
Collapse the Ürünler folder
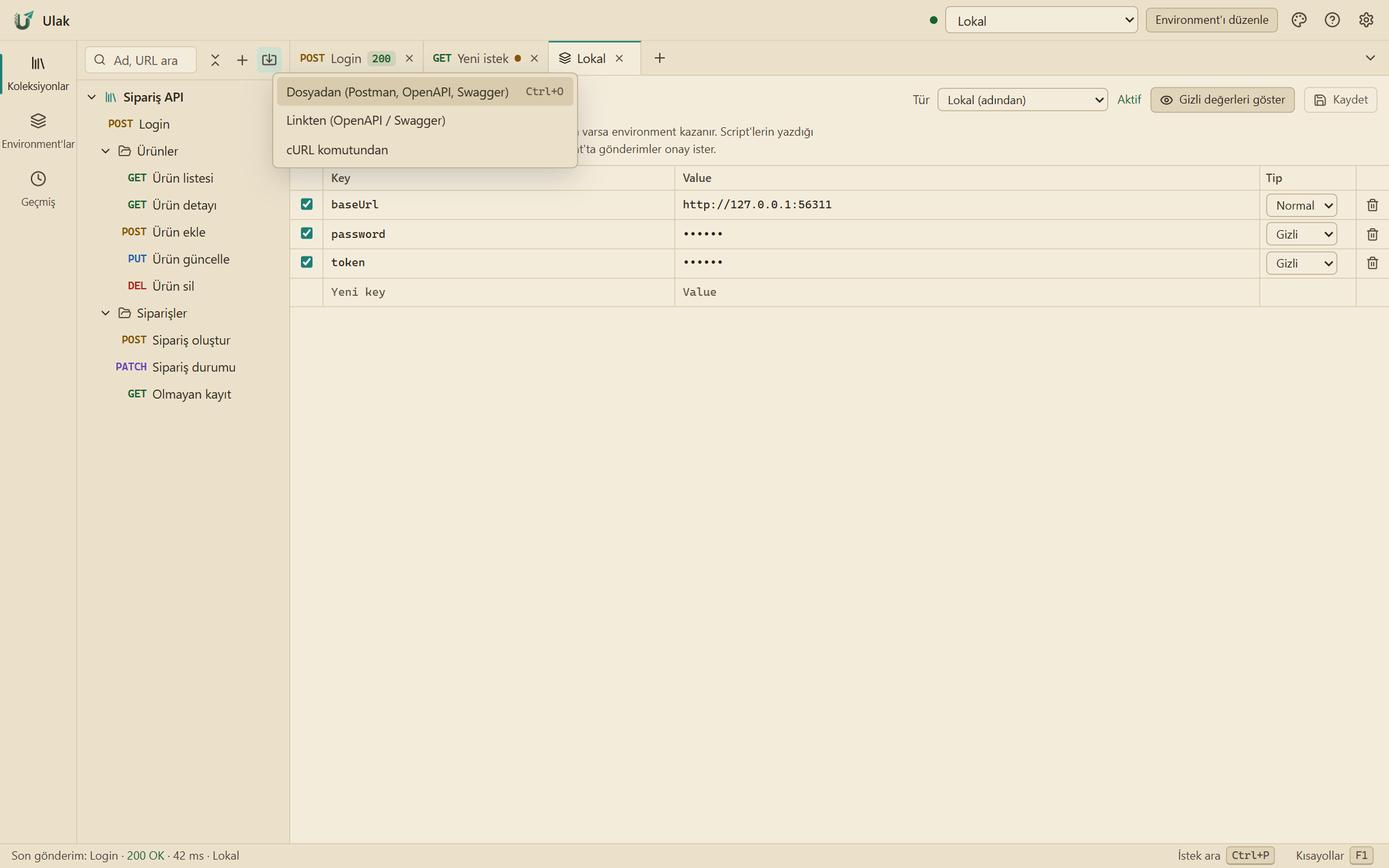click(105, 151)
